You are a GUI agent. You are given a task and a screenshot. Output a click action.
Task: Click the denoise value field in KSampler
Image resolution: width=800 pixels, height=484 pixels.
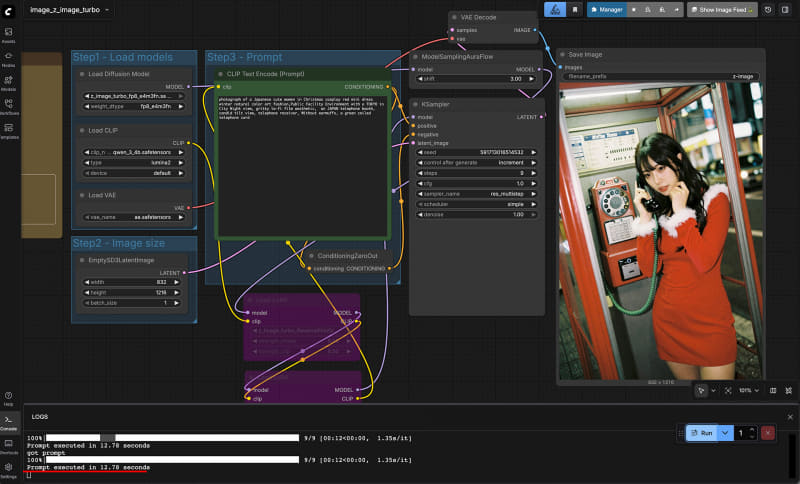477,215
